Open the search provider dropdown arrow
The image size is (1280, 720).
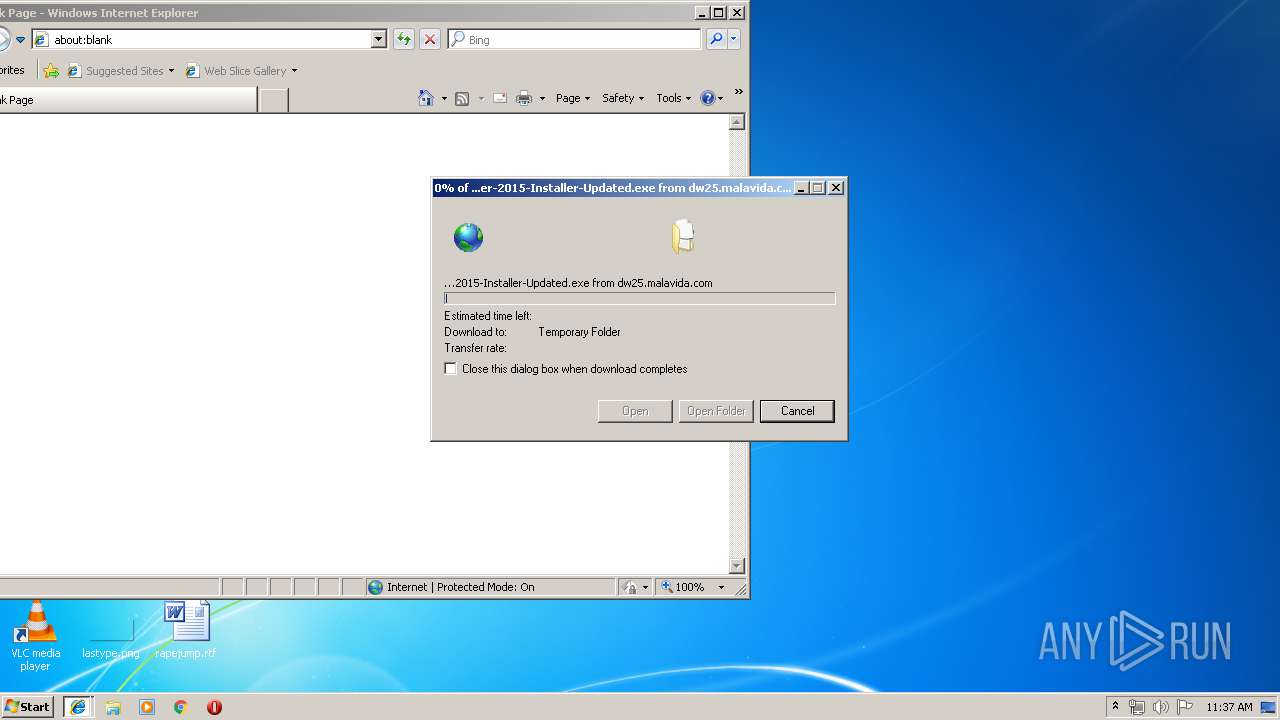tap(734, 39)
